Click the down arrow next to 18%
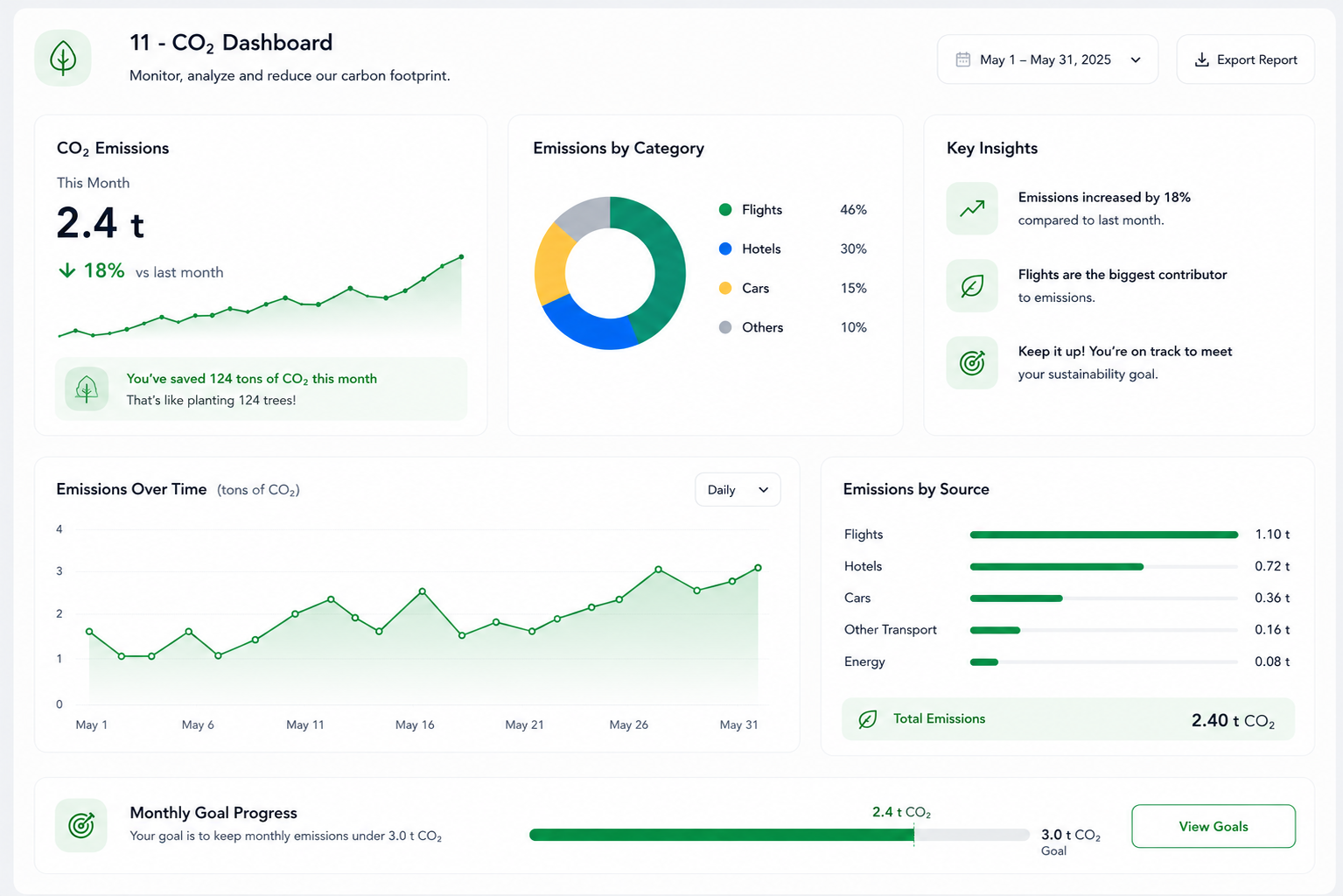This screenshot has height=896, width=1343. pyautogui.click(x=67, y=270)
